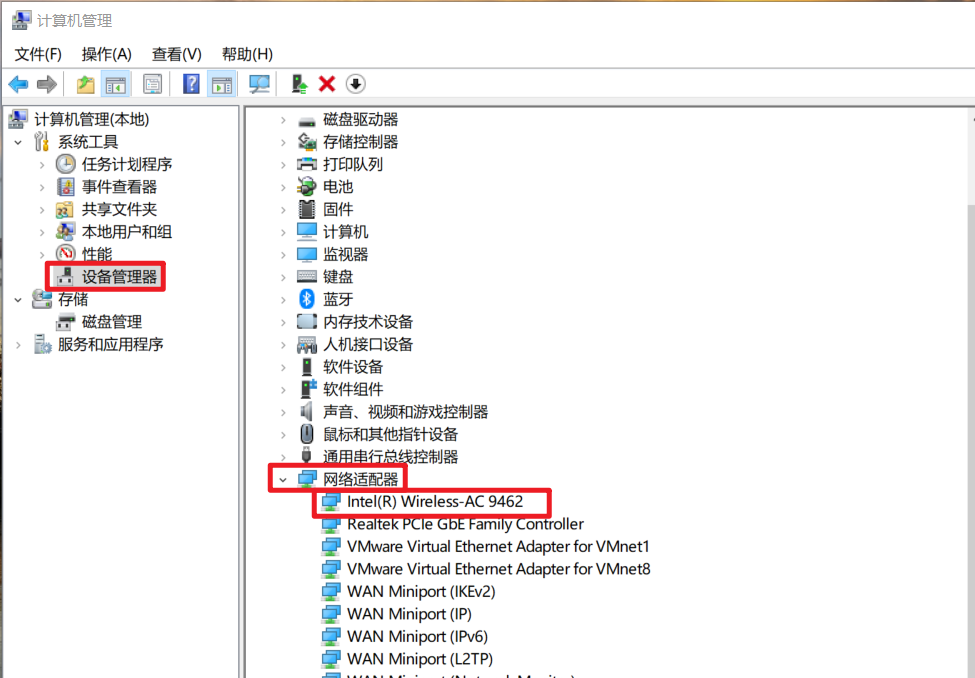Screen dimensions: 975x678
Task: Expand the 本地用户和组 node
Action: [x=42, y=232]
